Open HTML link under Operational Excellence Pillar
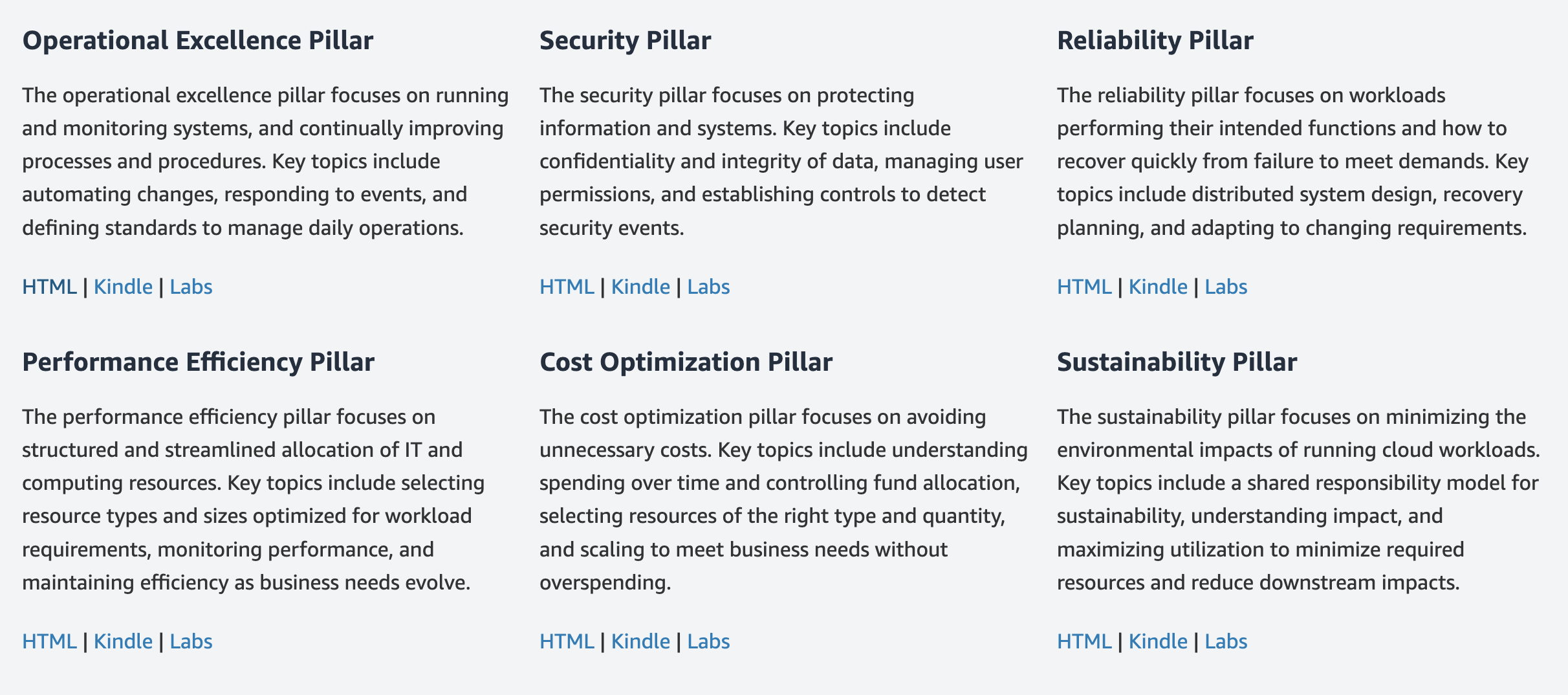This screenshot has width=1568, height=695. tap(49, 287)
